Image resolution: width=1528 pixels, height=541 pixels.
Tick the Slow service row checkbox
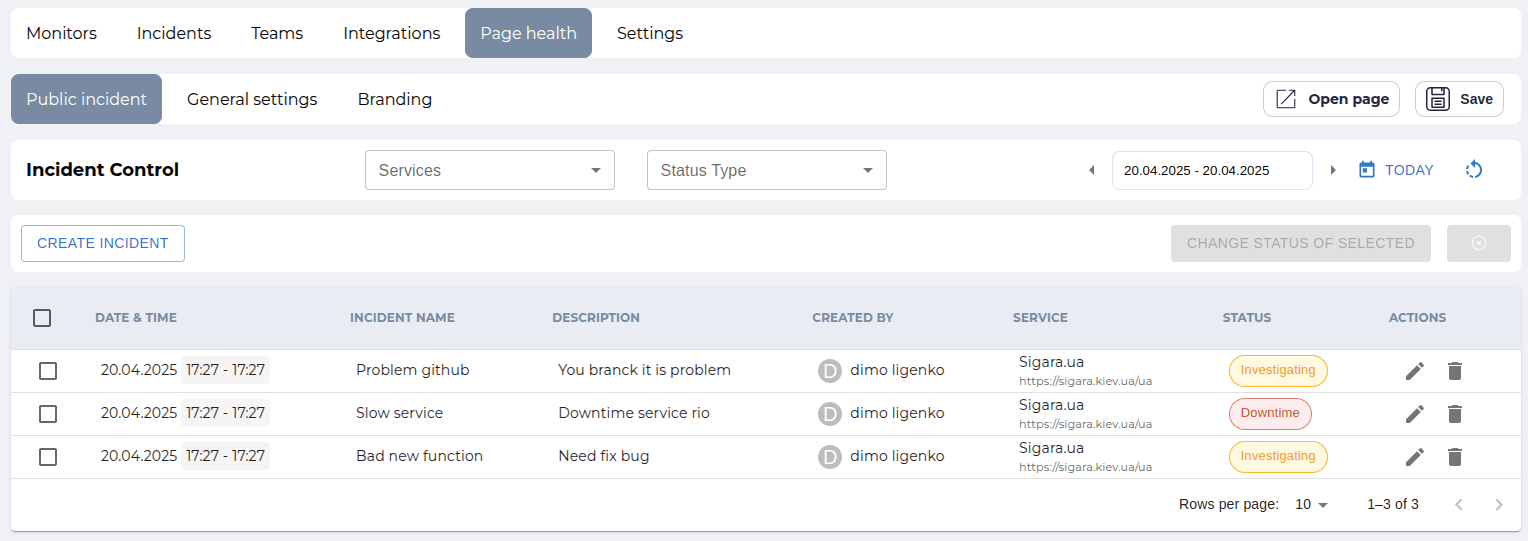pos(48,414)
